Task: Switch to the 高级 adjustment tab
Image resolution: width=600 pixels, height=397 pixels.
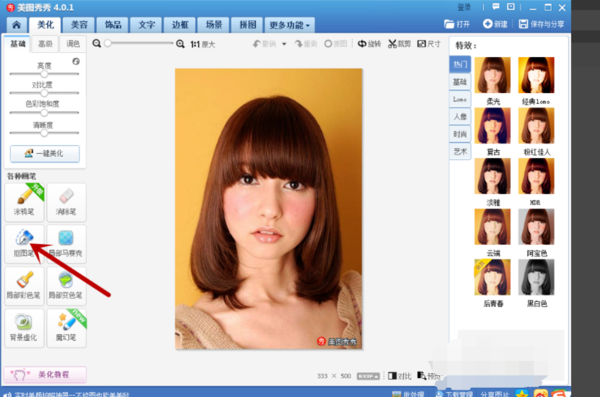Action: click(45, 44)
